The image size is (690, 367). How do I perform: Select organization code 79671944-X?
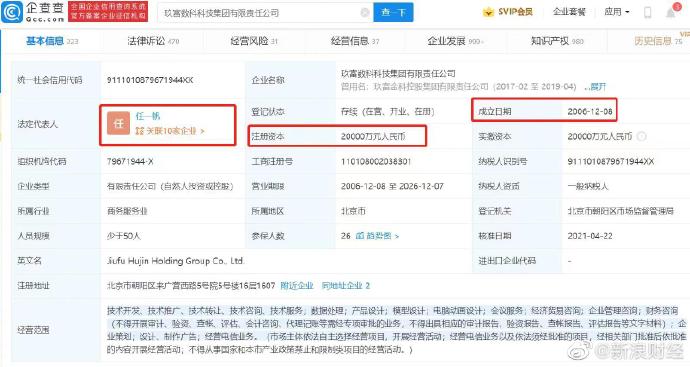[130, 161]
